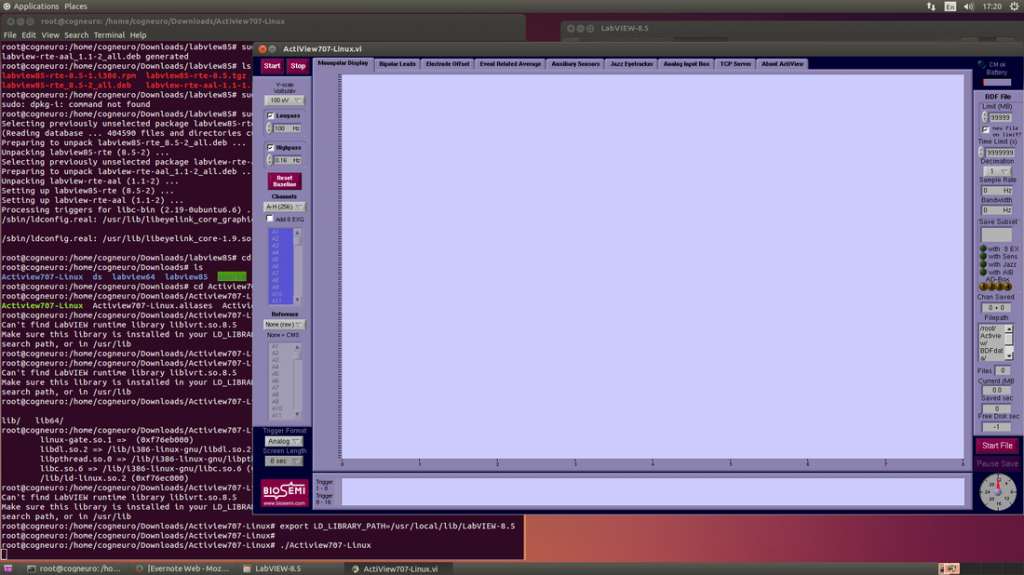Open the Channels A-H (256) dropdown
This screenshot has width=1024, height=575.
point(285,206)
